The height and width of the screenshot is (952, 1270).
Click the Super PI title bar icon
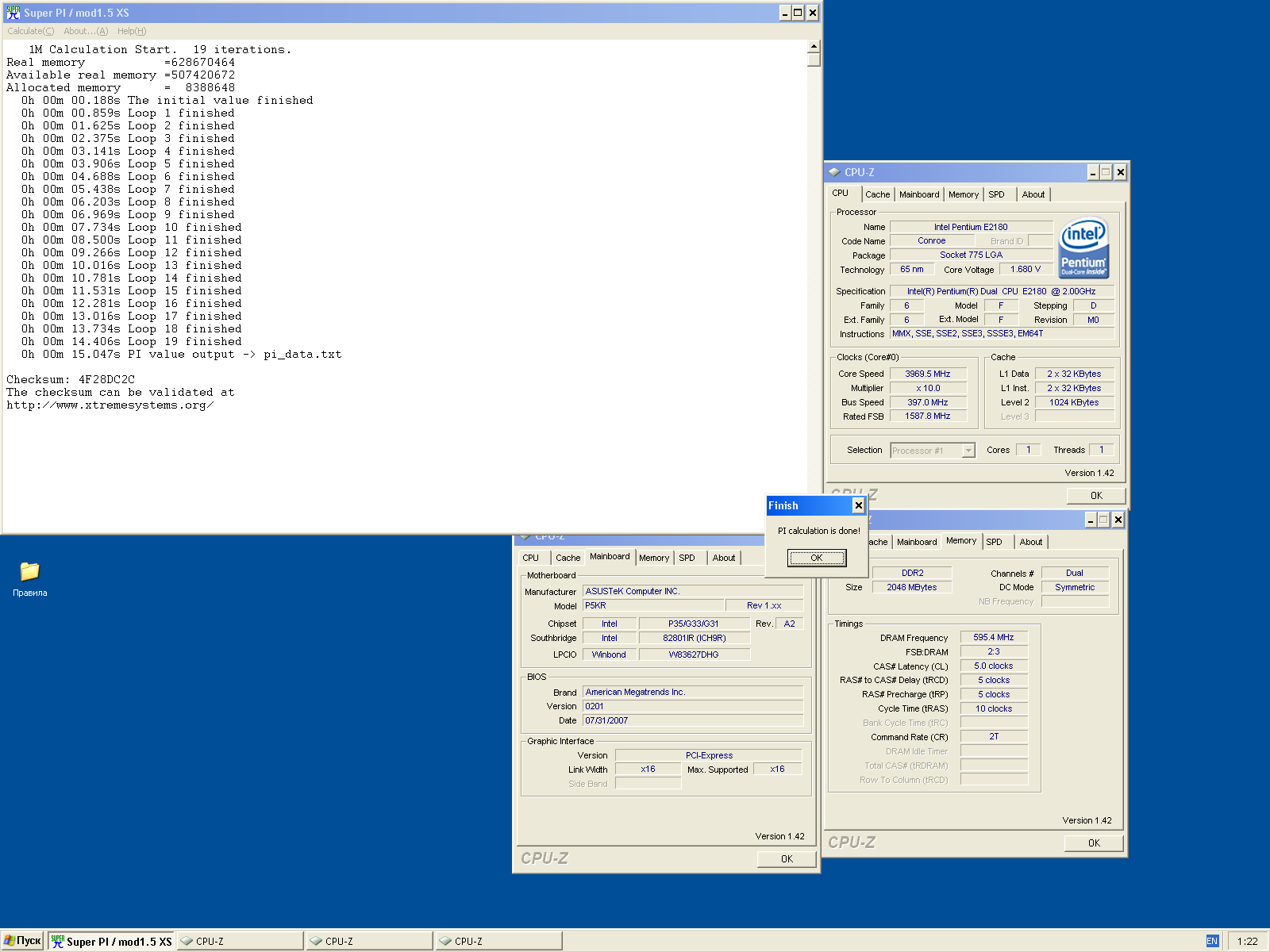coord(13,13)
